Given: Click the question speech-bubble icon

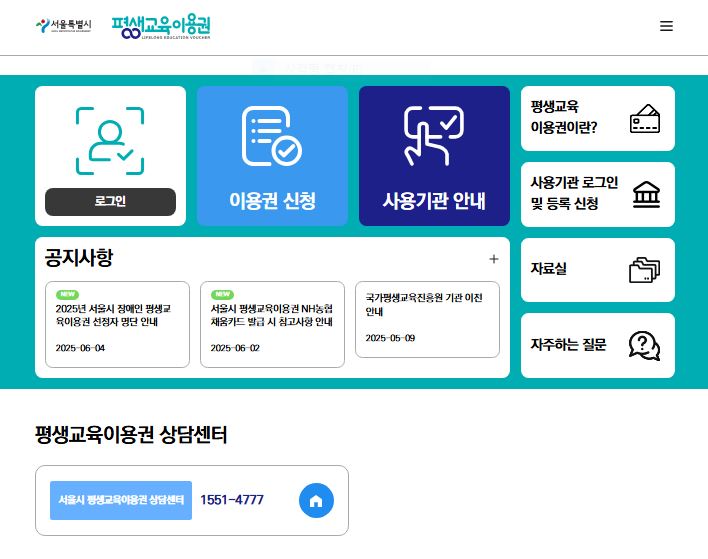Looking at the screenshot, I should click(644, 346).
